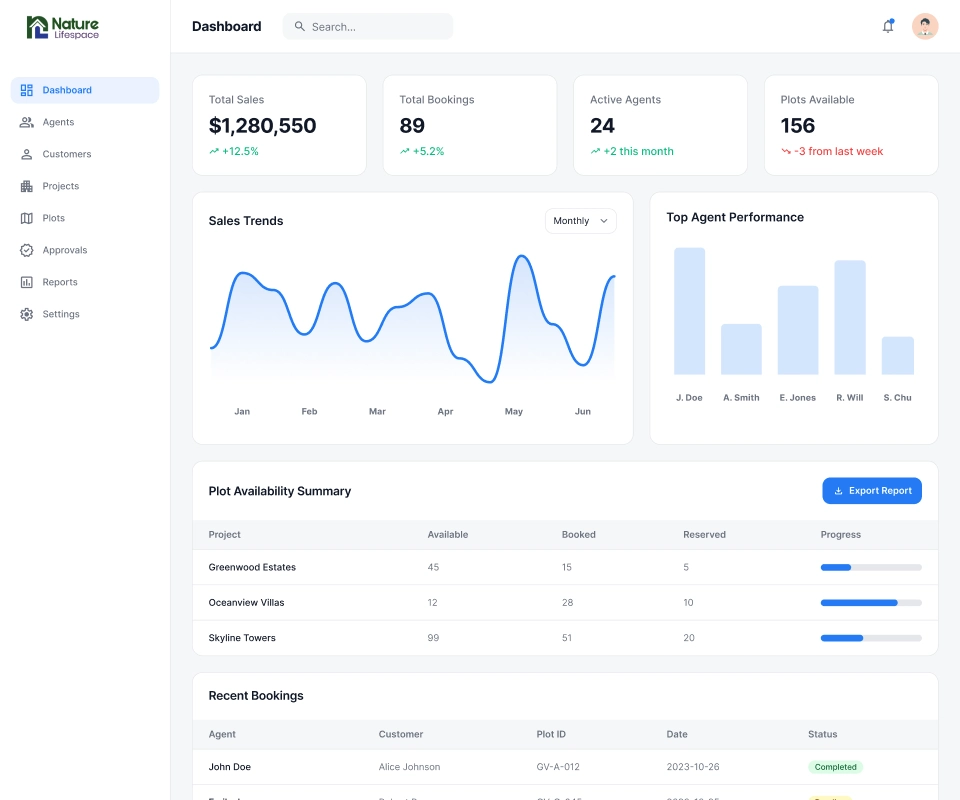Click the Plots map icon
The image size is (960, 800).
(26, 218)
